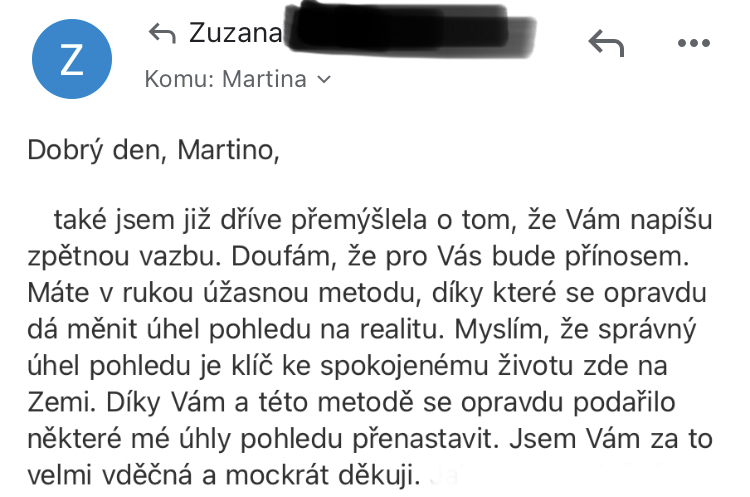Click the blue Z sender avatar
The height and width of the screenshot is (497, 750).
(72, 59)
